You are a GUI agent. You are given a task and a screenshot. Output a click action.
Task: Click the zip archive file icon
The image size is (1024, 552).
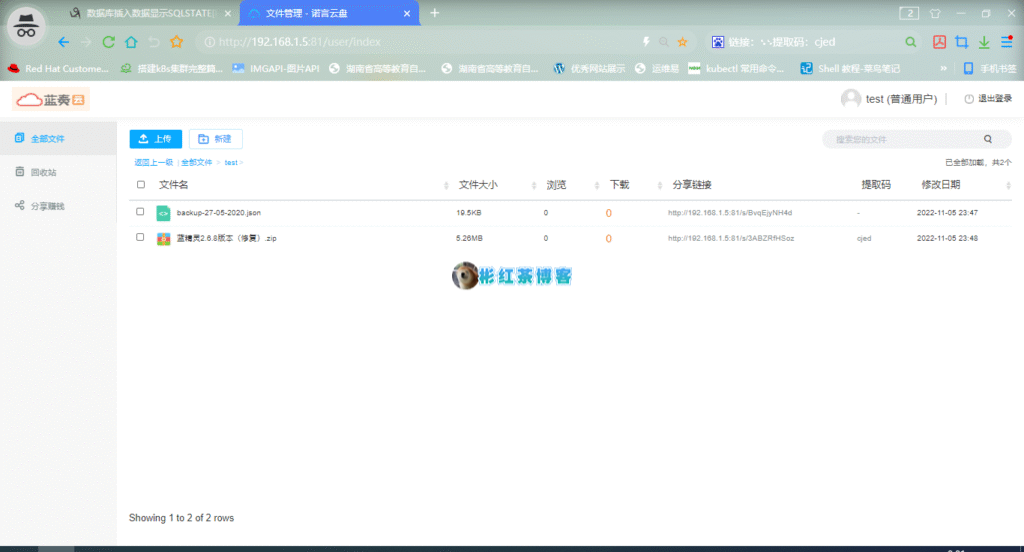[163, 239]
